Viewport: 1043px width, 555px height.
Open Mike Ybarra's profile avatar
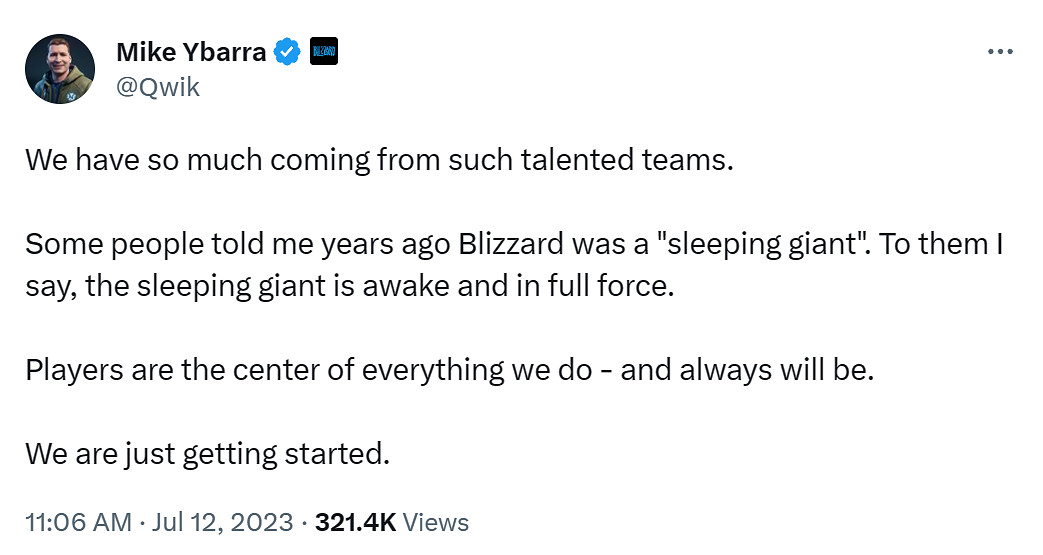coord(60,69)
